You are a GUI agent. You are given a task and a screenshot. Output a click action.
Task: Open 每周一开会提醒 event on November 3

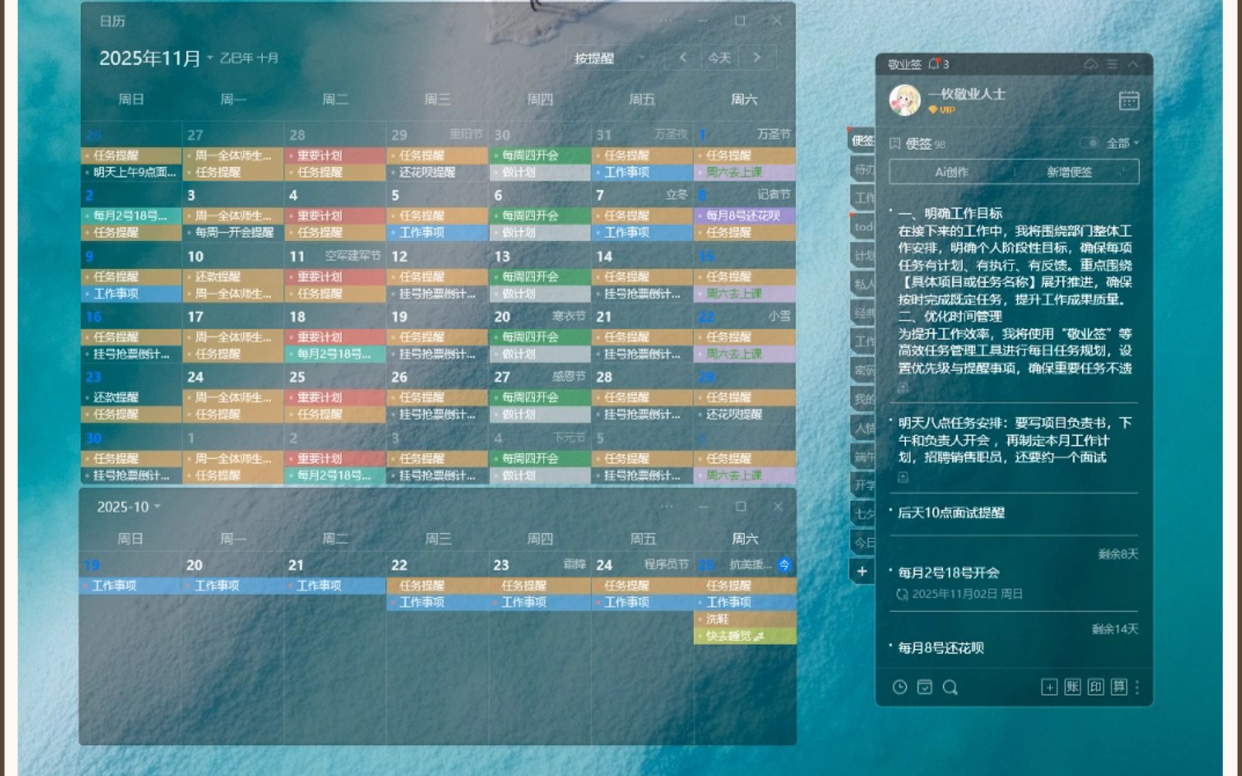pyautogui.click(x=233, y=232)
